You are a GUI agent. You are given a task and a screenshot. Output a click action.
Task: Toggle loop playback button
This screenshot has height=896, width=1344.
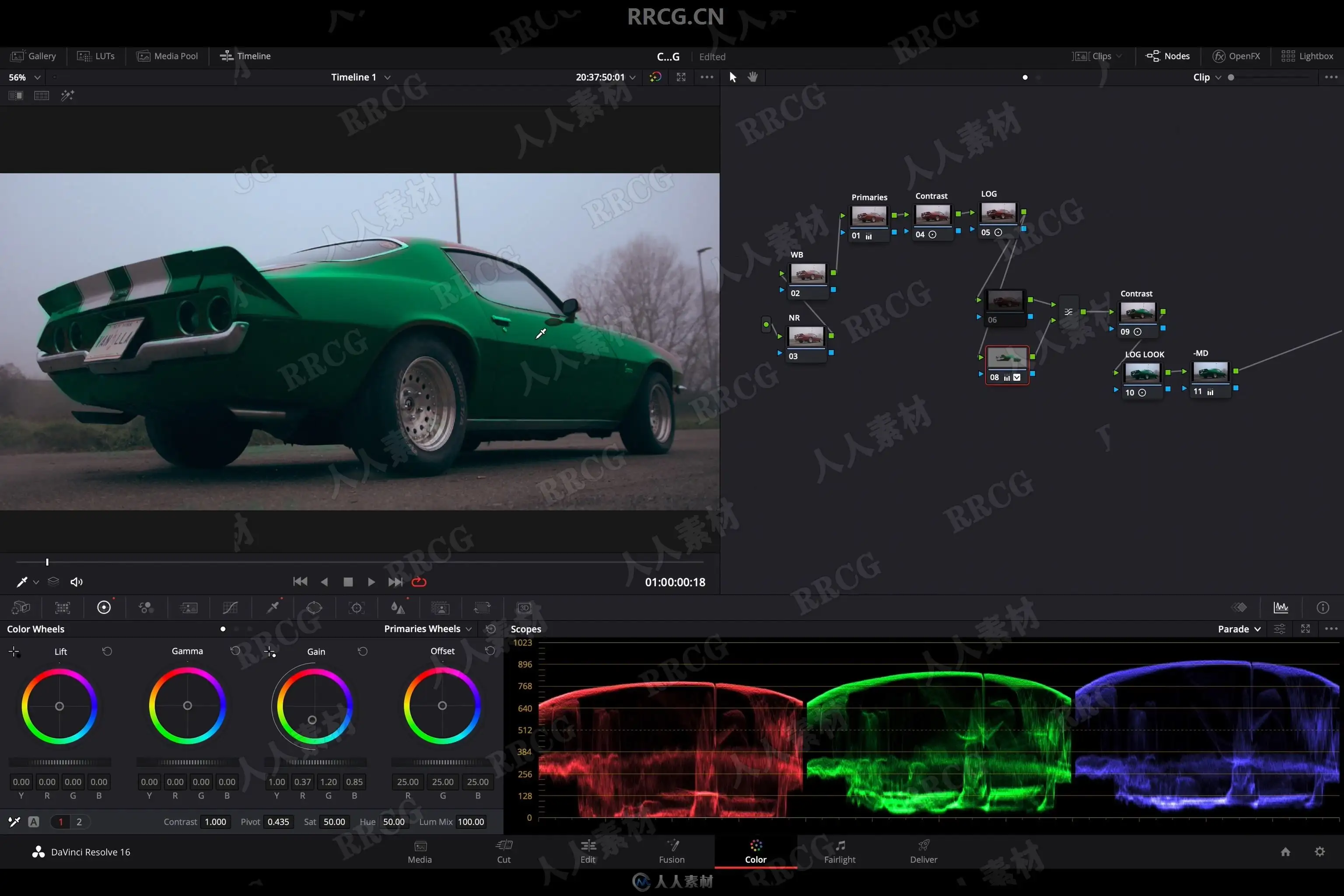coord(419,582)
